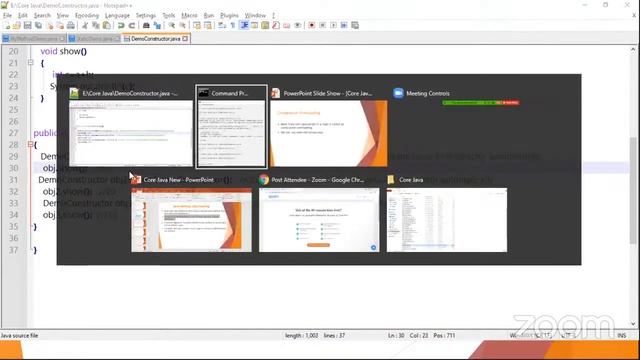Open the View menu
Screen dimensions: 640x360
click(x=62, y=15)
